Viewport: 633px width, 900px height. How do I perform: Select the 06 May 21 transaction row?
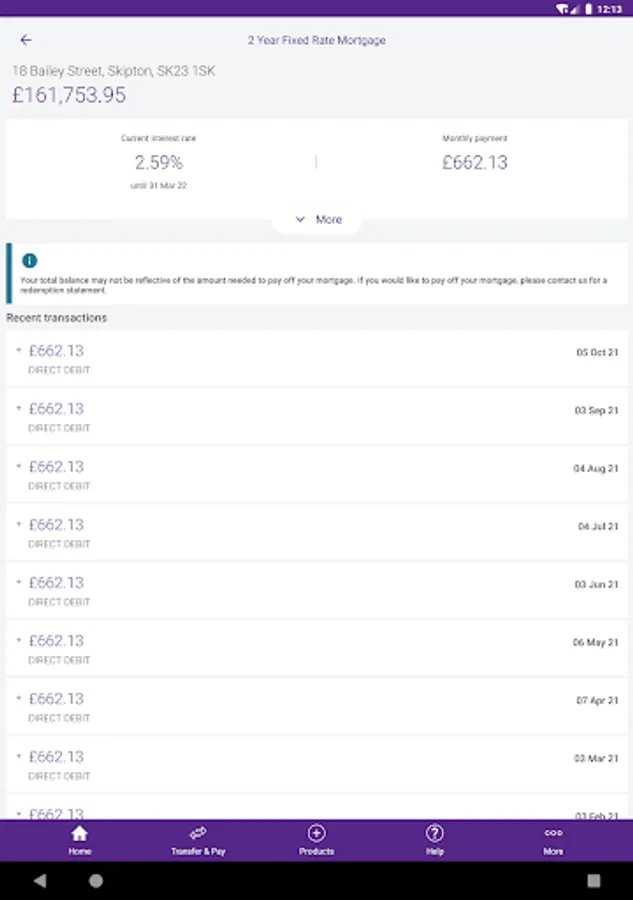(x=316, y=649)
